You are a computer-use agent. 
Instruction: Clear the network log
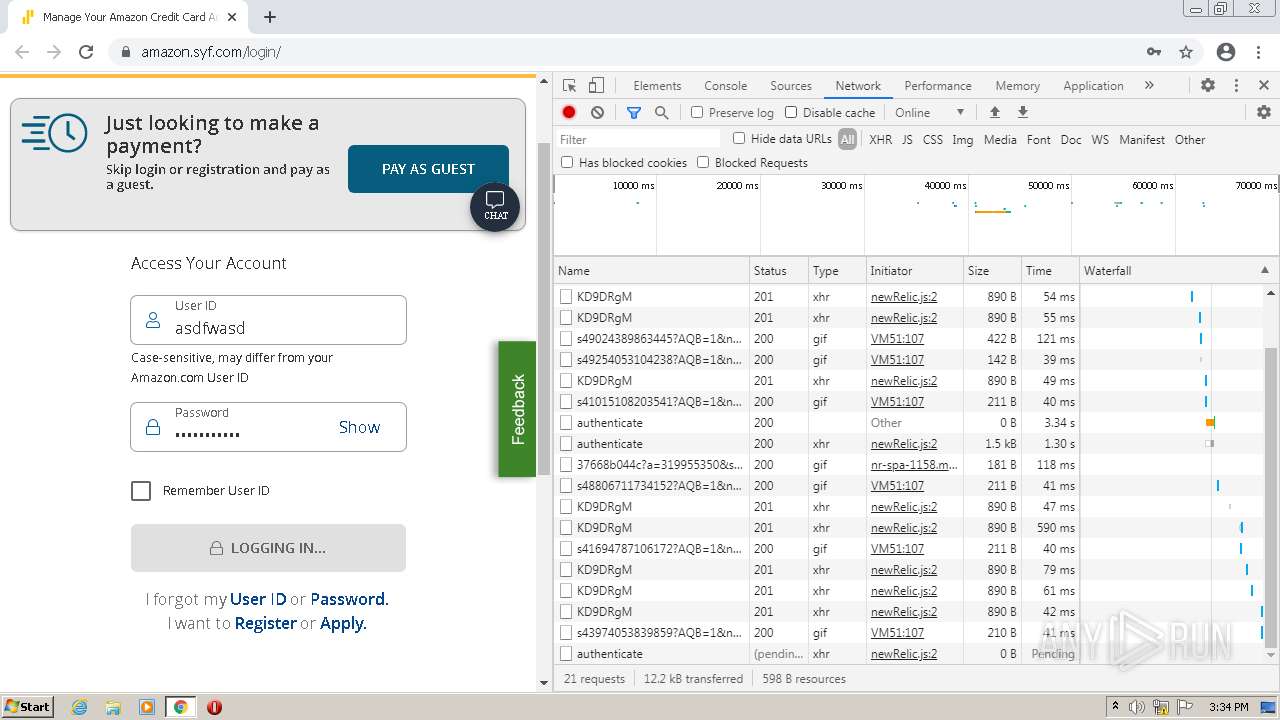click(597, 113)
